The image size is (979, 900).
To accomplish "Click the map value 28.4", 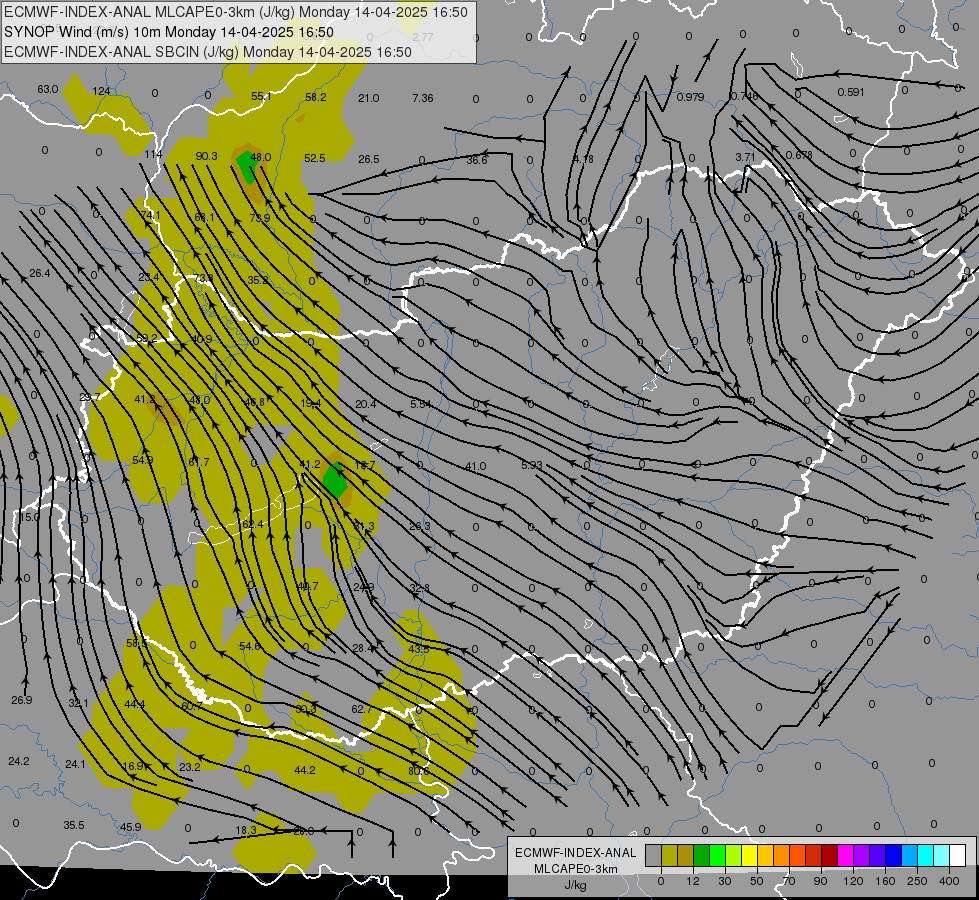I will (x=363, y=648).
